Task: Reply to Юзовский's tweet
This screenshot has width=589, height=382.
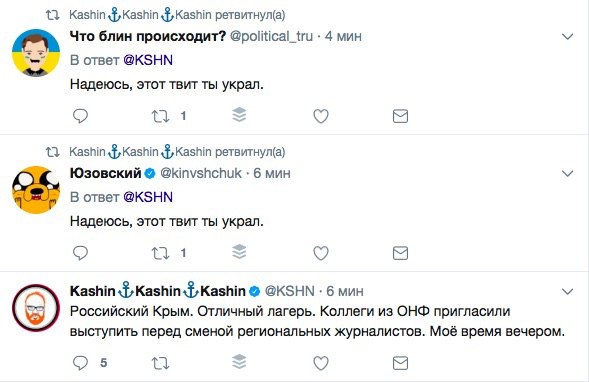Action: click(x=80, y=253)
